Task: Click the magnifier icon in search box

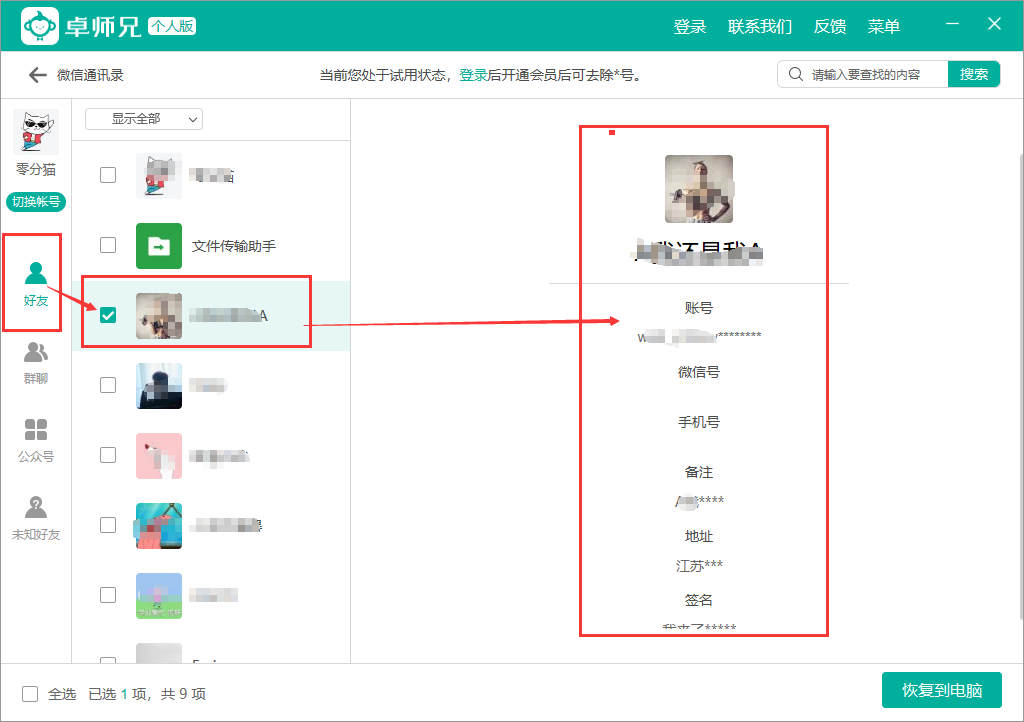Action: coord(795,74)
